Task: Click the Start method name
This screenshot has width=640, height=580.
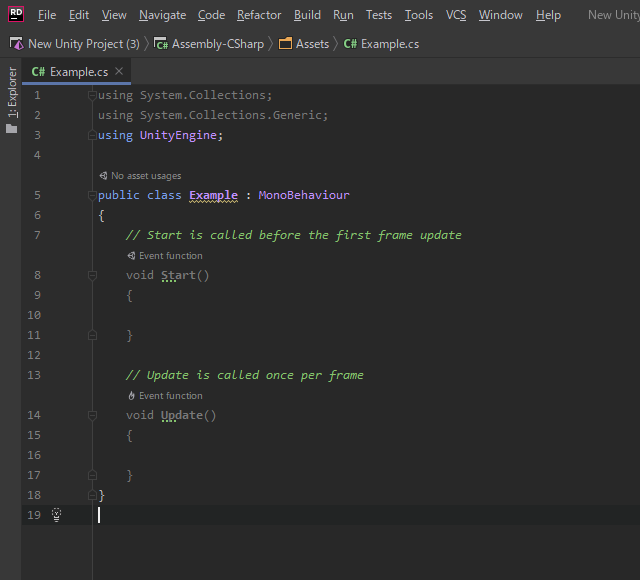Action: 178,275
